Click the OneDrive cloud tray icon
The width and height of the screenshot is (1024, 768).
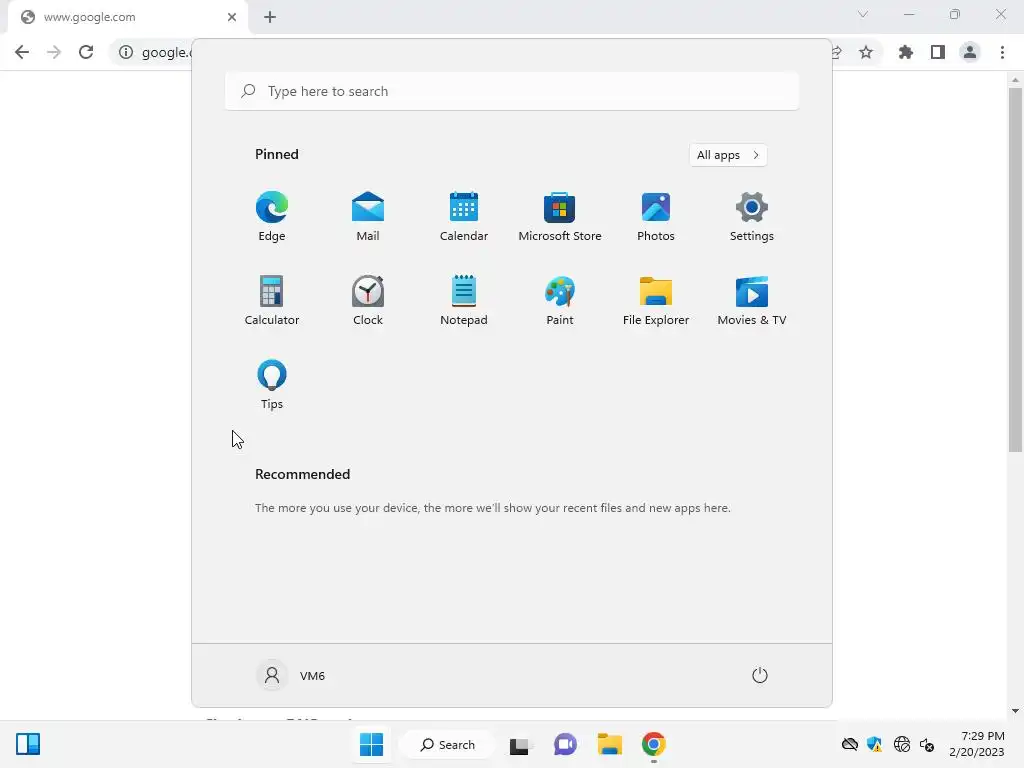850,744
